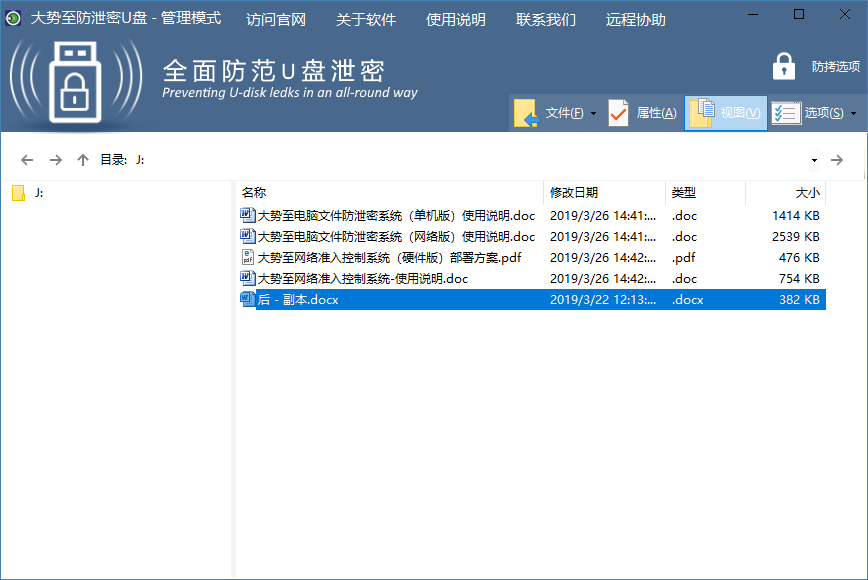Click Word icon of 网络版 使用说明.doc
This screenshot has height=580, width=868.
[x=247, y=236]
